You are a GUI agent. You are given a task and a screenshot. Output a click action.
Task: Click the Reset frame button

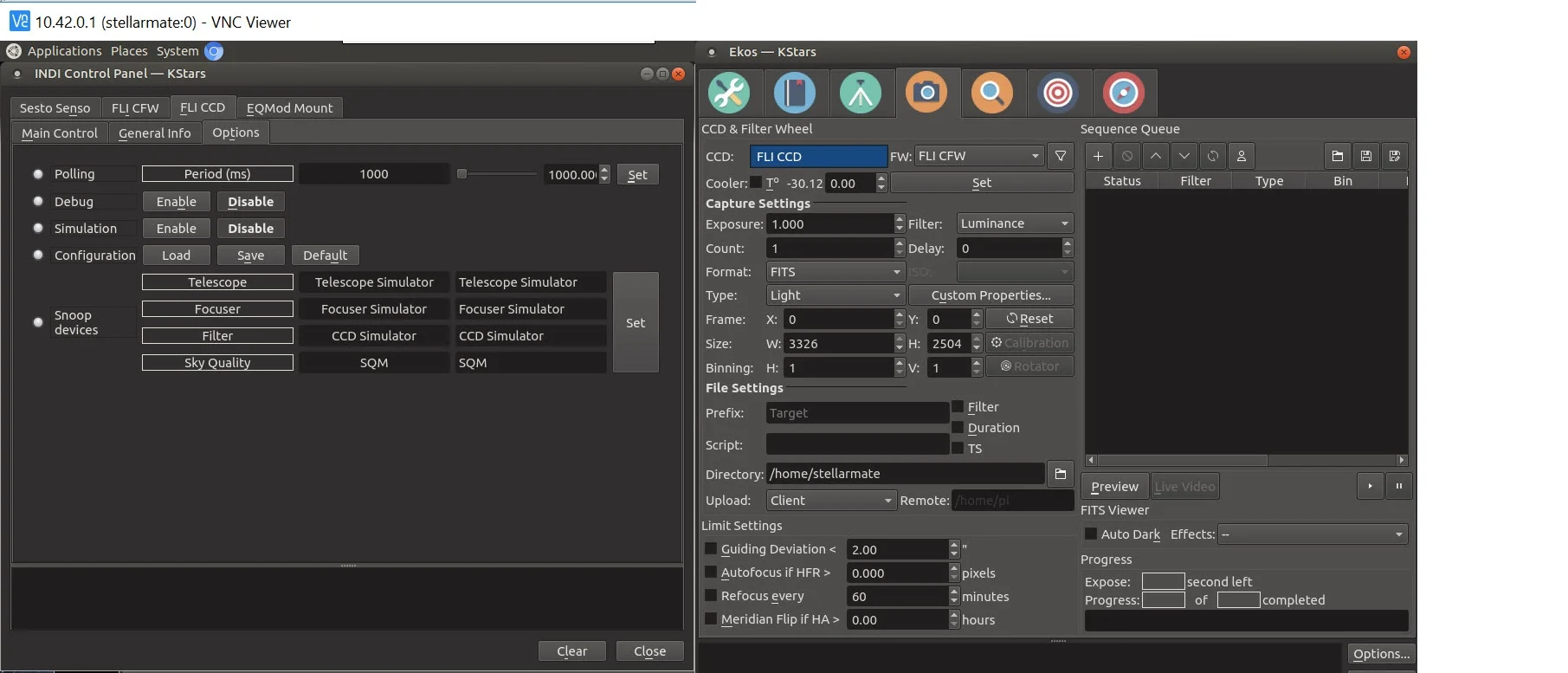pos(1029,319)
